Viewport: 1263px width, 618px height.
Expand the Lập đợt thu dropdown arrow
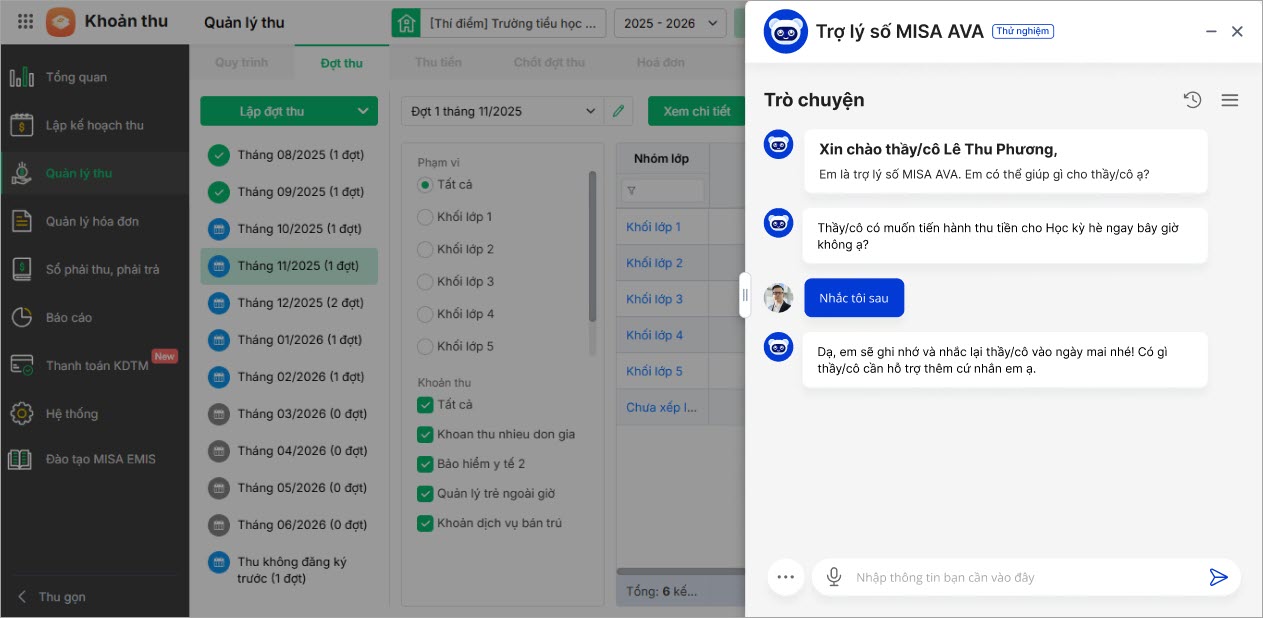pyautogui.click(x=361, y=111)
